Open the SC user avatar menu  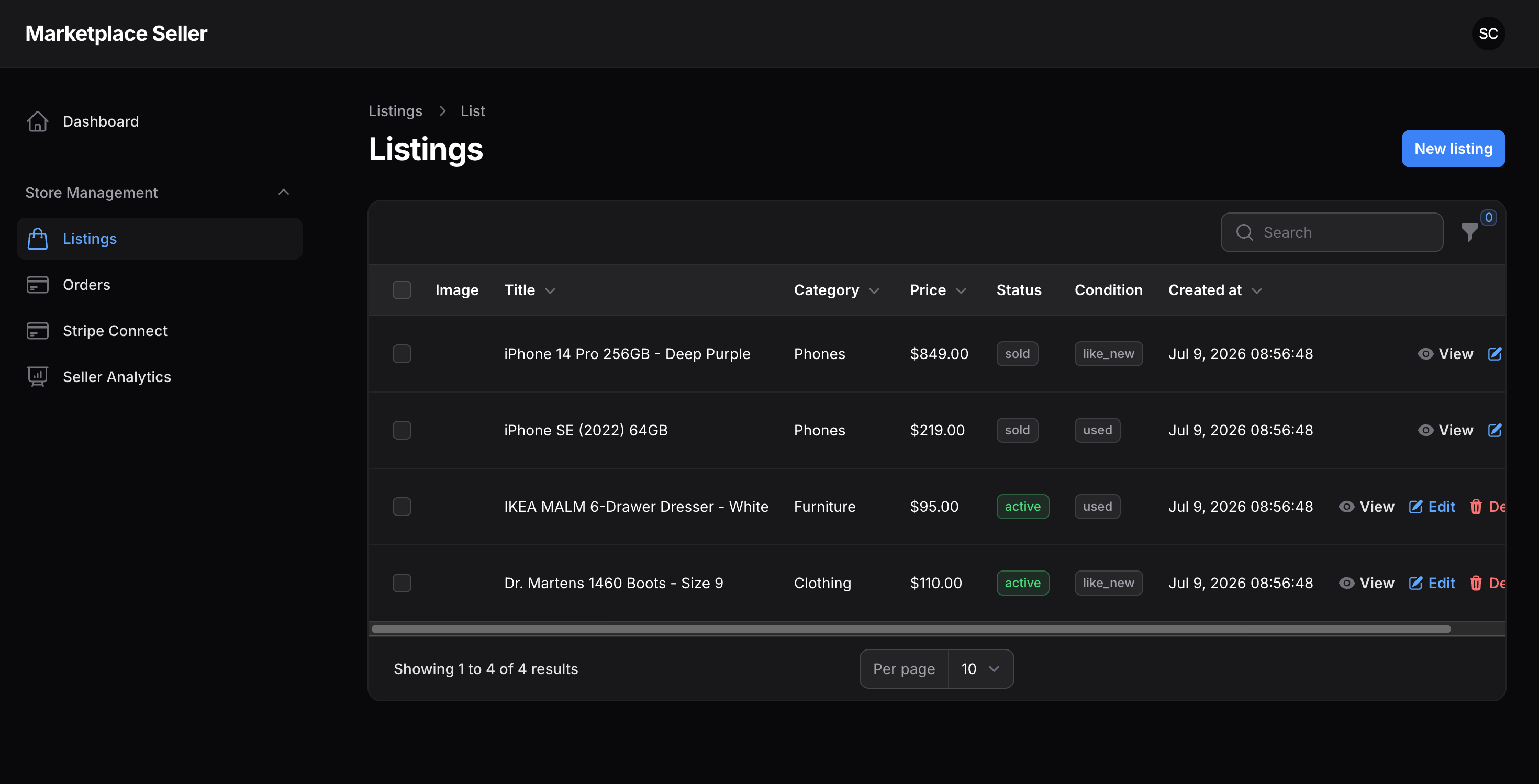[1488, 33]
